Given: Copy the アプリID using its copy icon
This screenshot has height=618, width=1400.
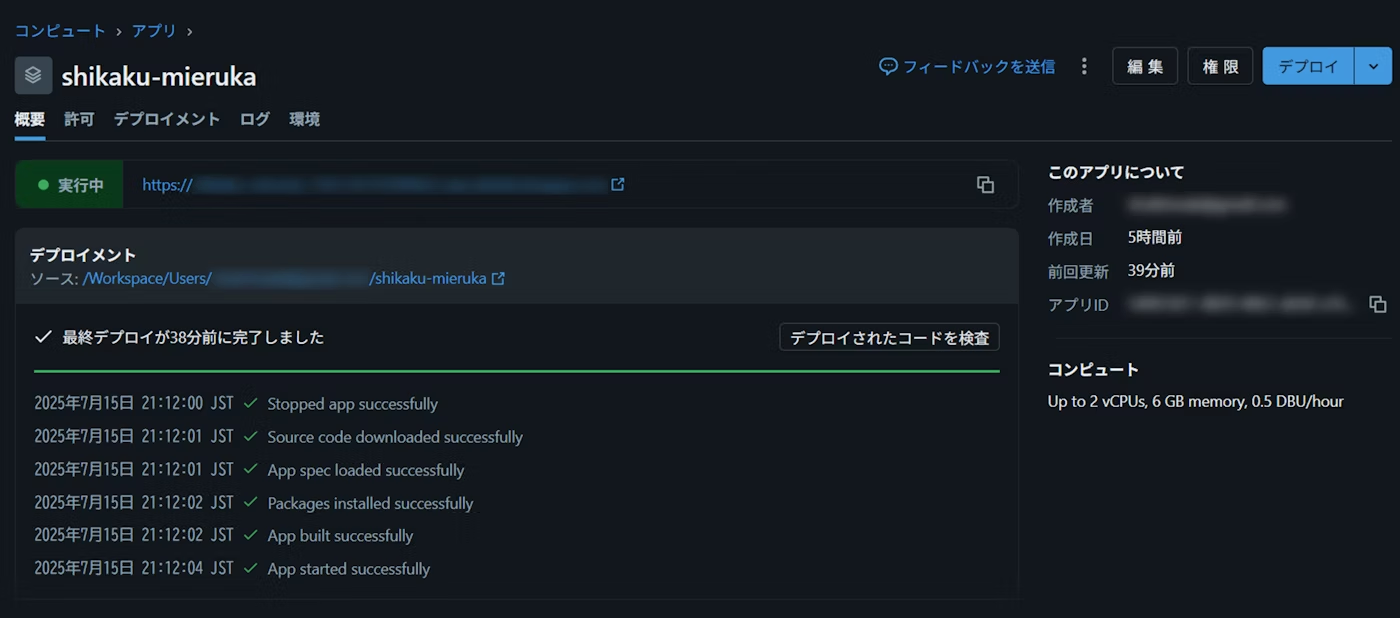Looking at the screenshot, I should (x=1377, y=304).
